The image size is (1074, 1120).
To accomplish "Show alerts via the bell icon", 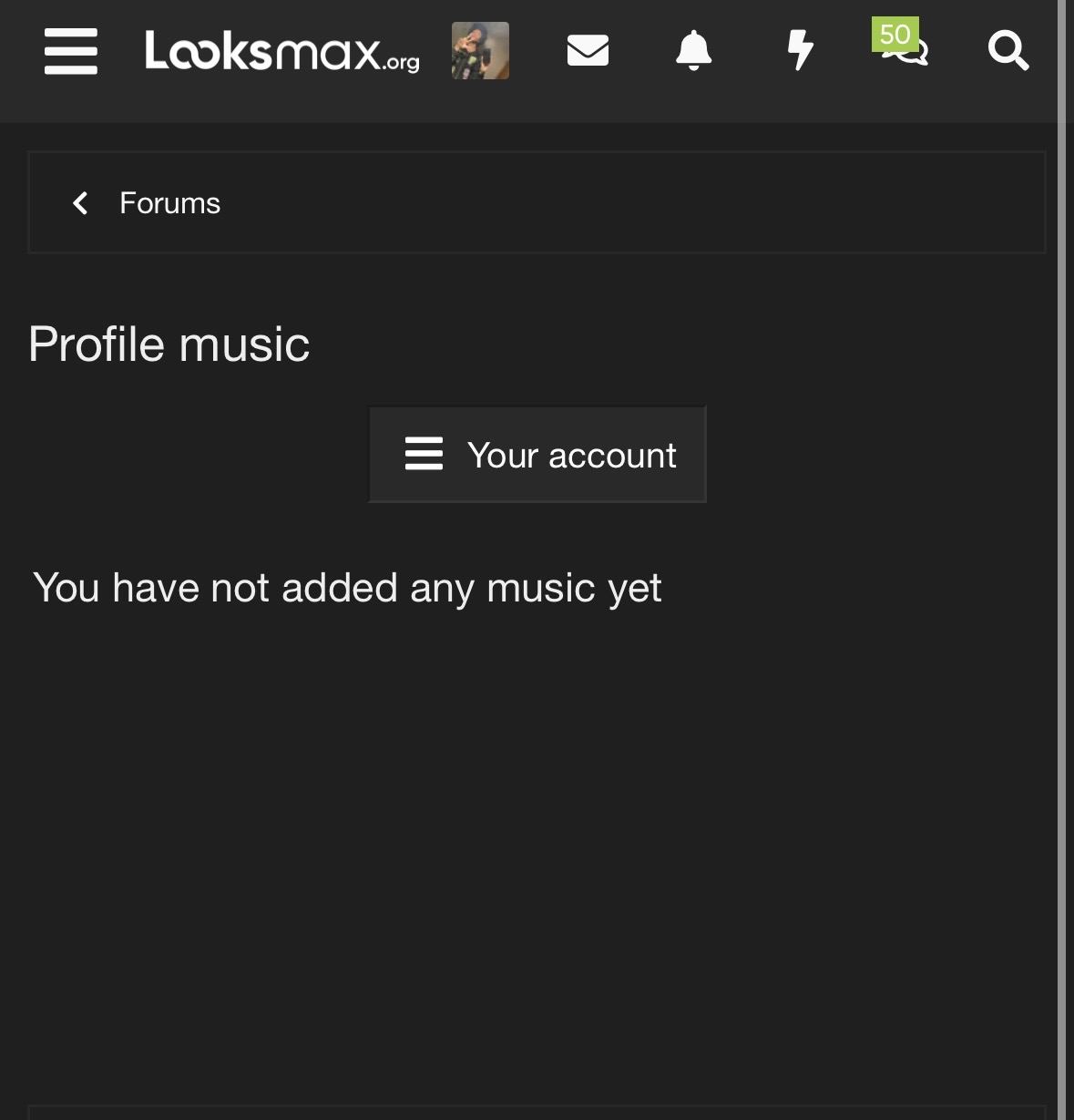I will (693, 50).
